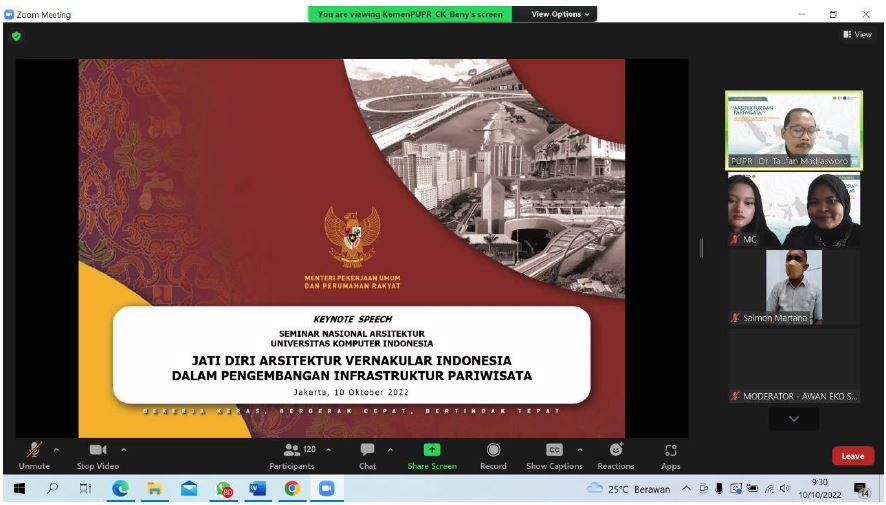
Task: Expand chat options arrow
Action: [x=390, y=450]
